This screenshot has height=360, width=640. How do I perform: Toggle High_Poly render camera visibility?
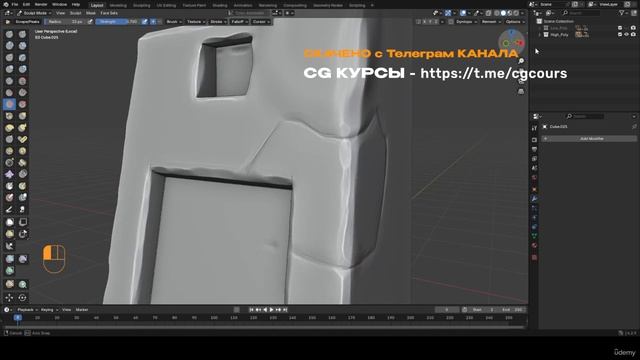coord(633,35)
